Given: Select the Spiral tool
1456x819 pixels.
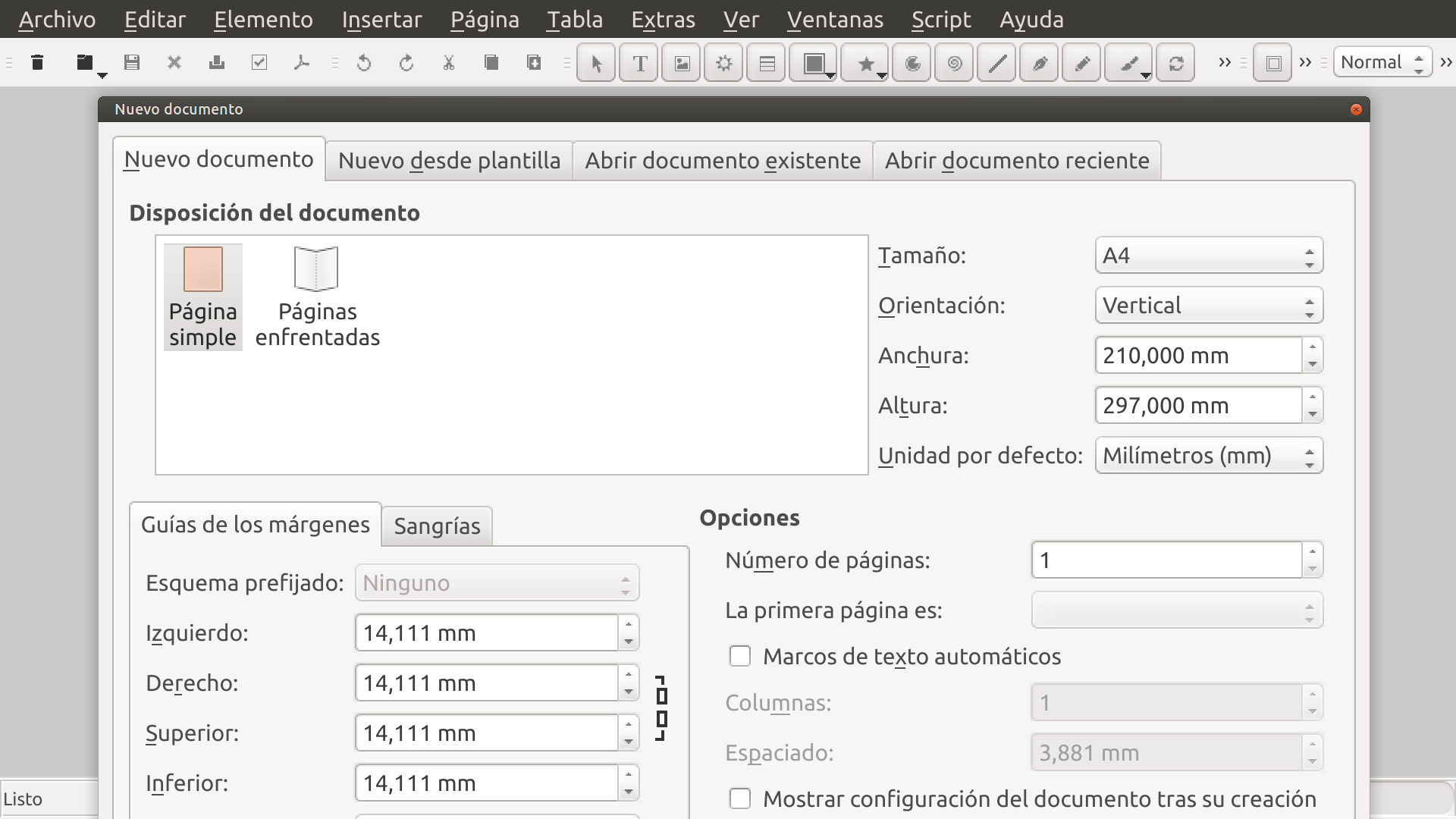Looking at the screenshot, I should pyautogui.click(x=954, y=63).
